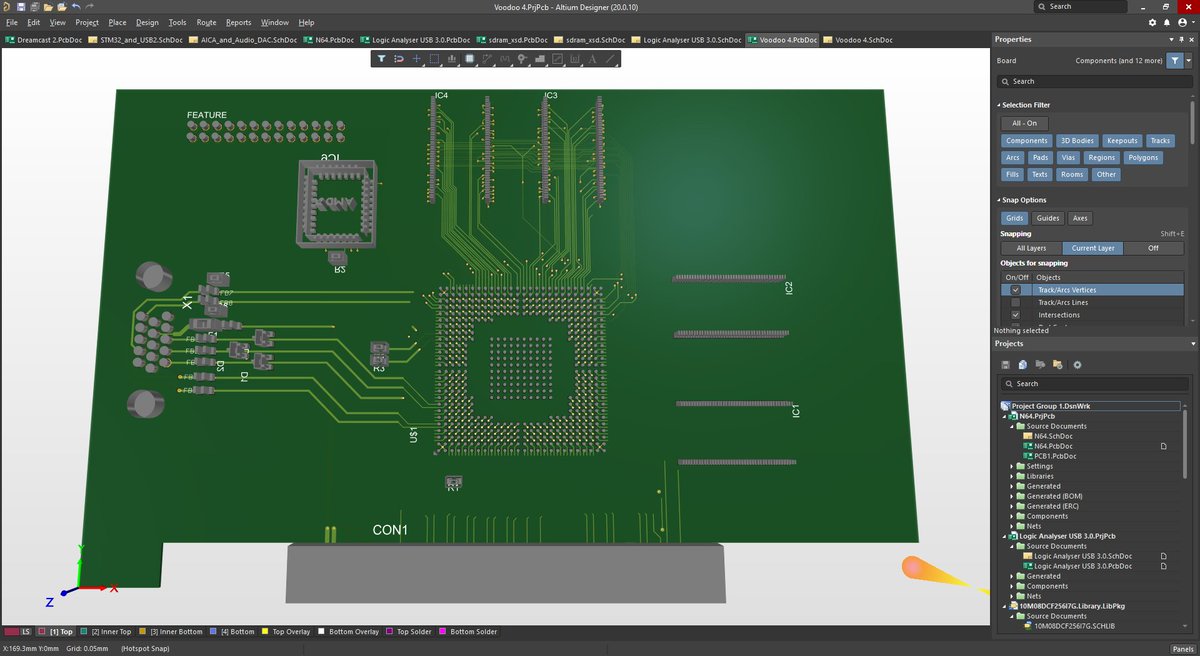This screenshot has width=1200, height=656.
Task: Open the Place menu
Action: tap(117, 22)
